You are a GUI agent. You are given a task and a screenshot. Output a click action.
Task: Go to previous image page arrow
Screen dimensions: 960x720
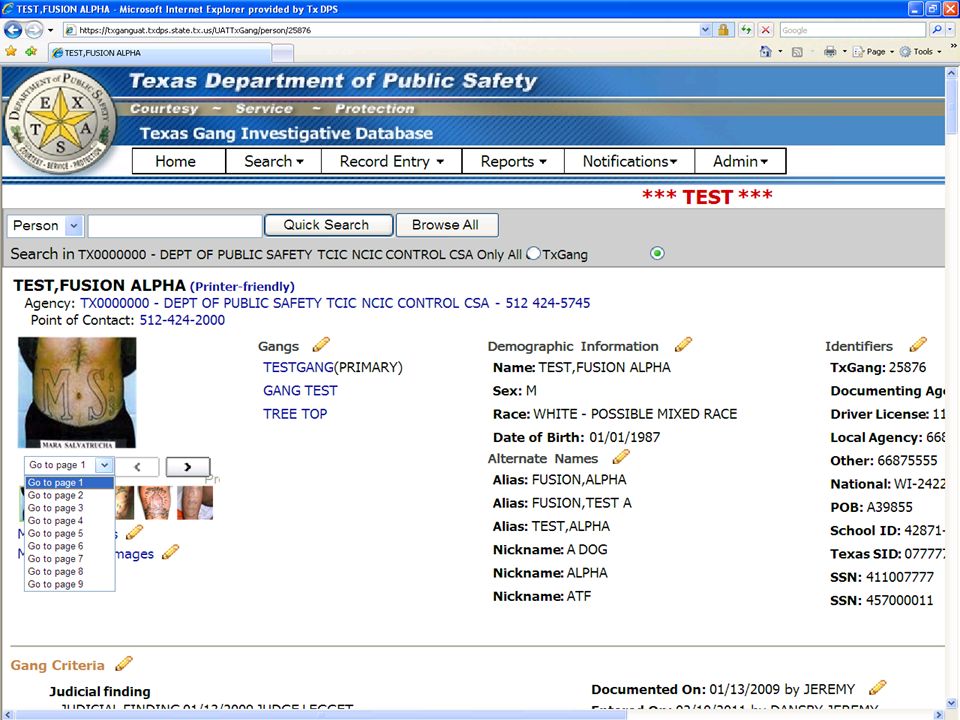[137, 467]
